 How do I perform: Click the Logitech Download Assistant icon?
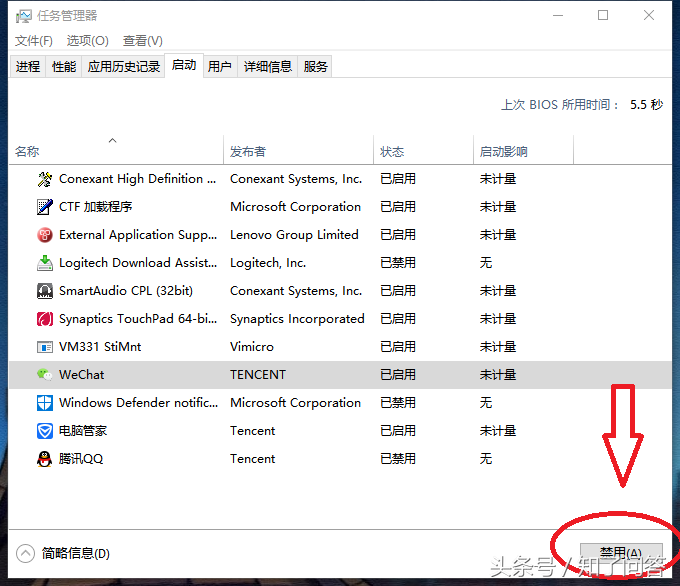point(45,263)
